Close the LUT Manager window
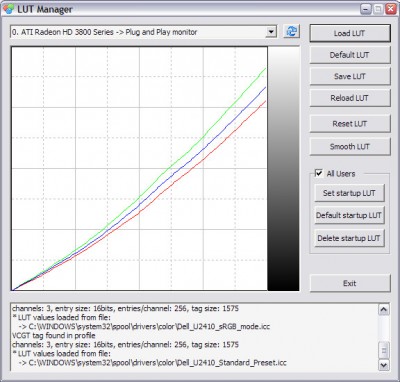This screenshot has width=400, height=382. click(x=391, y=9)
